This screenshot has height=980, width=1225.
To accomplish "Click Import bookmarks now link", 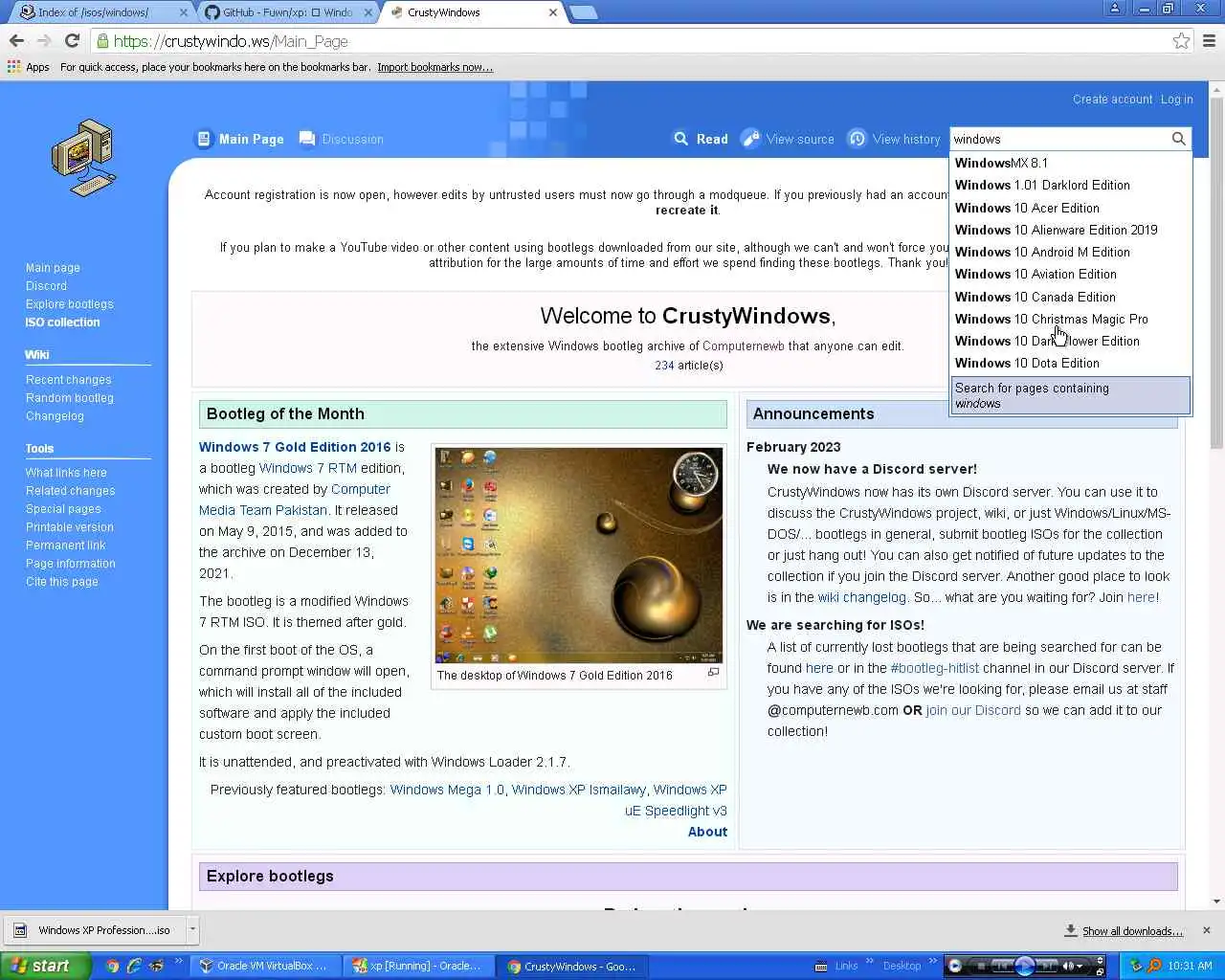I will (x=434, y=67).
